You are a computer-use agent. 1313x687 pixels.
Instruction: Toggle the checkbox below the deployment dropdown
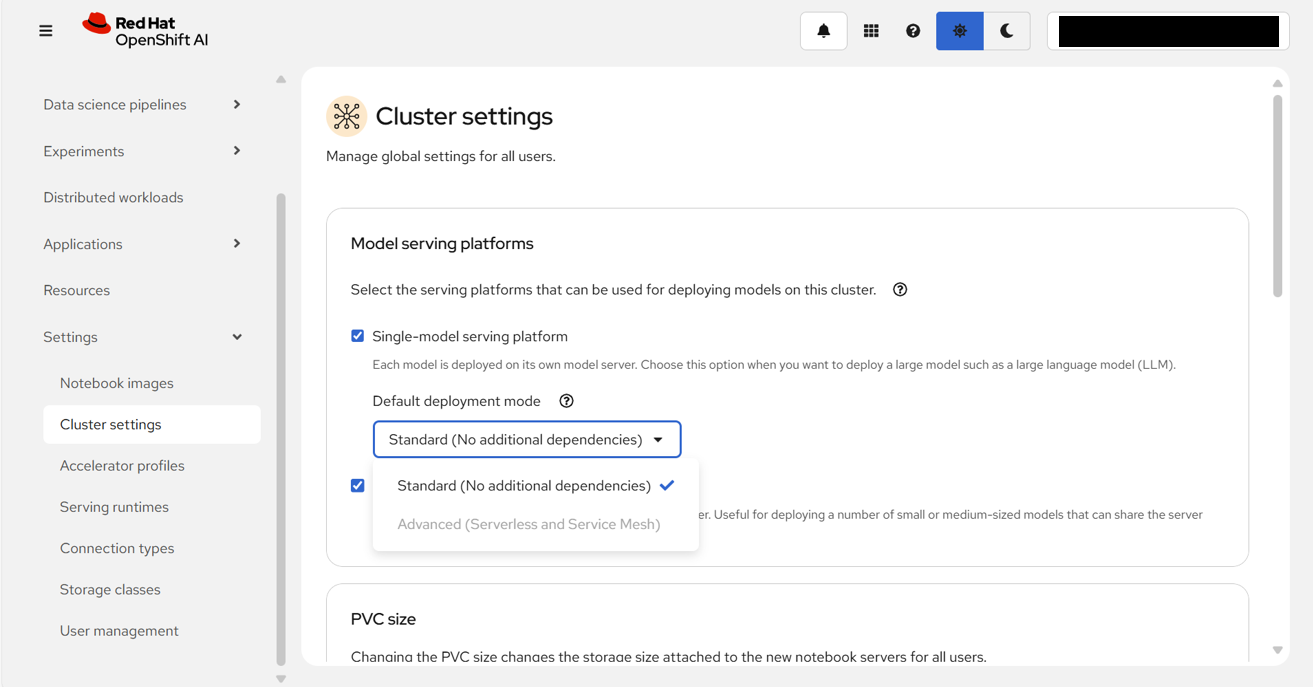pos(357,486)
